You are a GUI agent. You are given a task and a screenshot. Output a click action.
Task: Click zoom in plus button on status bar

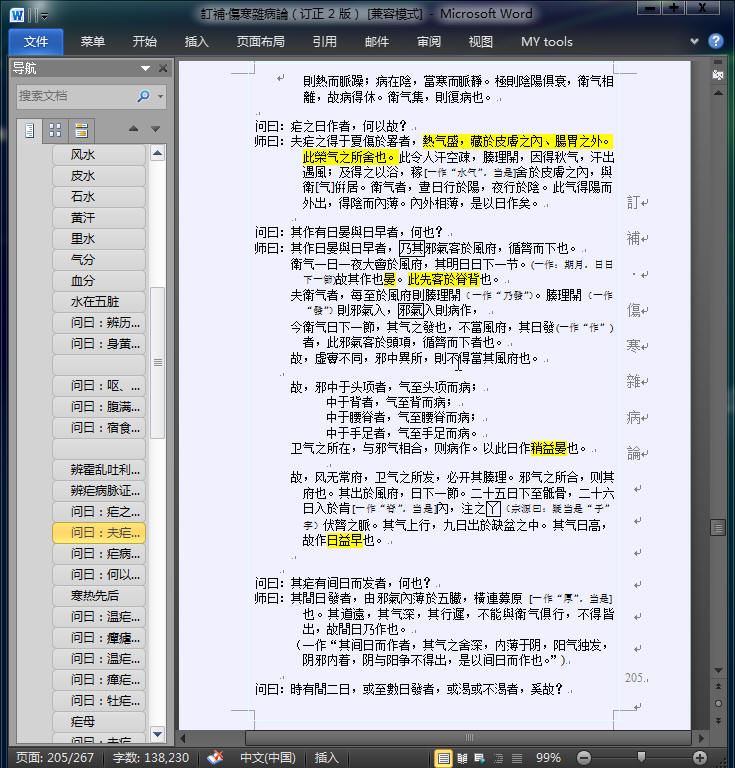(x=700, y=758)
